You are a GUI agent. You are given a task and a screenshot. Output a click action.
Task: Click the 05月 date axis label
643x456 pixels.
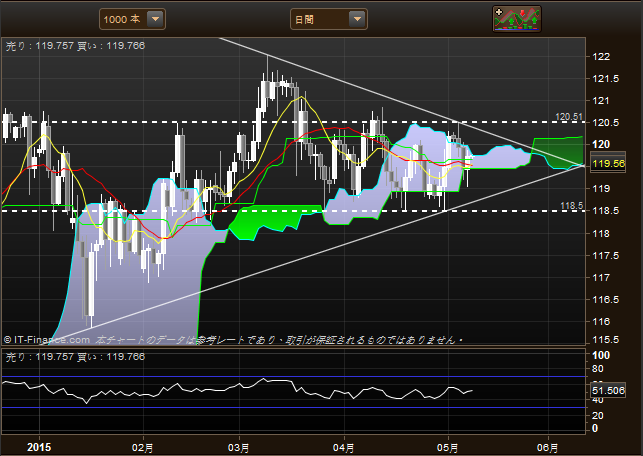(447, 447)
